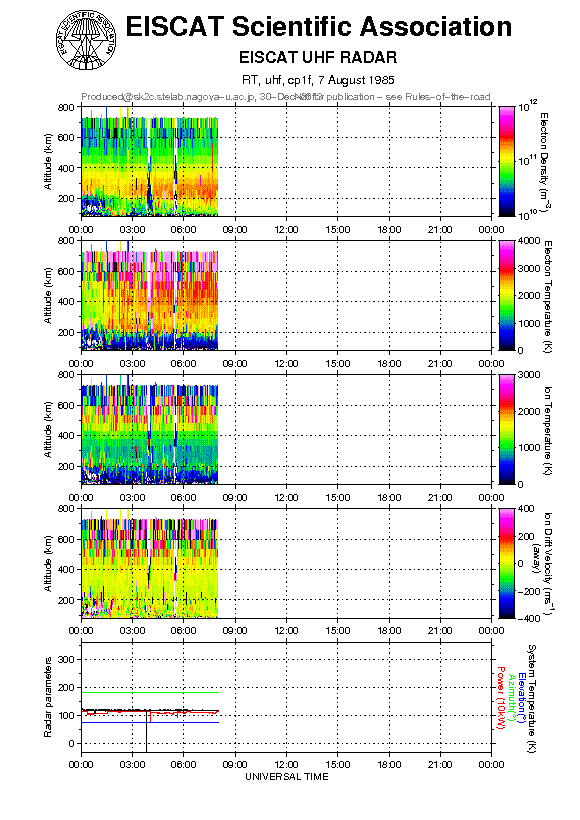Click the ion temperature data plot

[150, 429]
